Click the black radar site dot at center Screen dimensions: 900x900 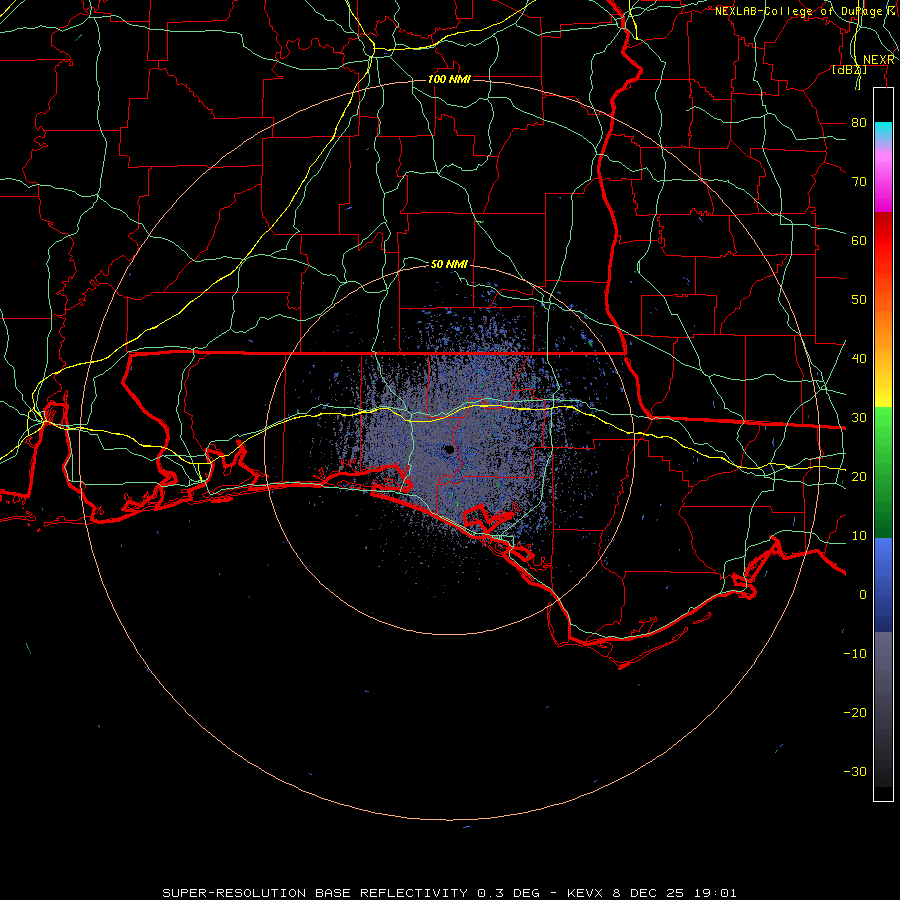click(449, 449)
